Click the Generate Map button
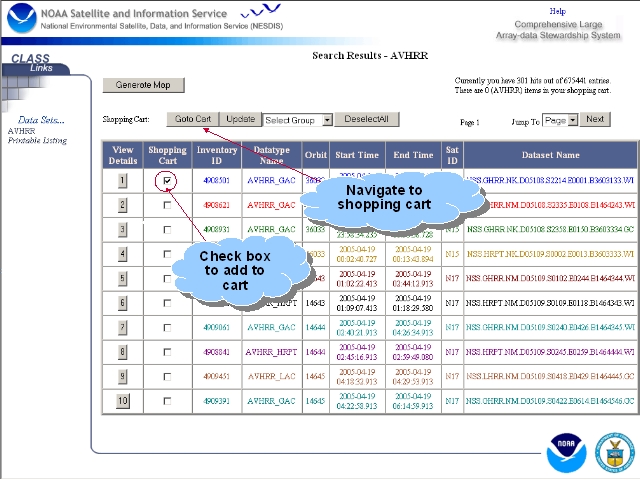 143,85
